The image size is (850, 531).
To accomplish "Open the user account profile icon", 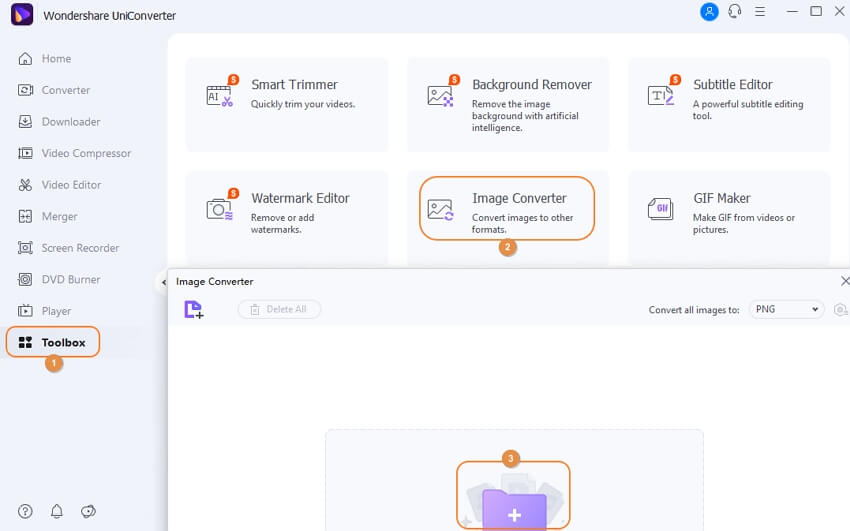I will coord(709,11).
